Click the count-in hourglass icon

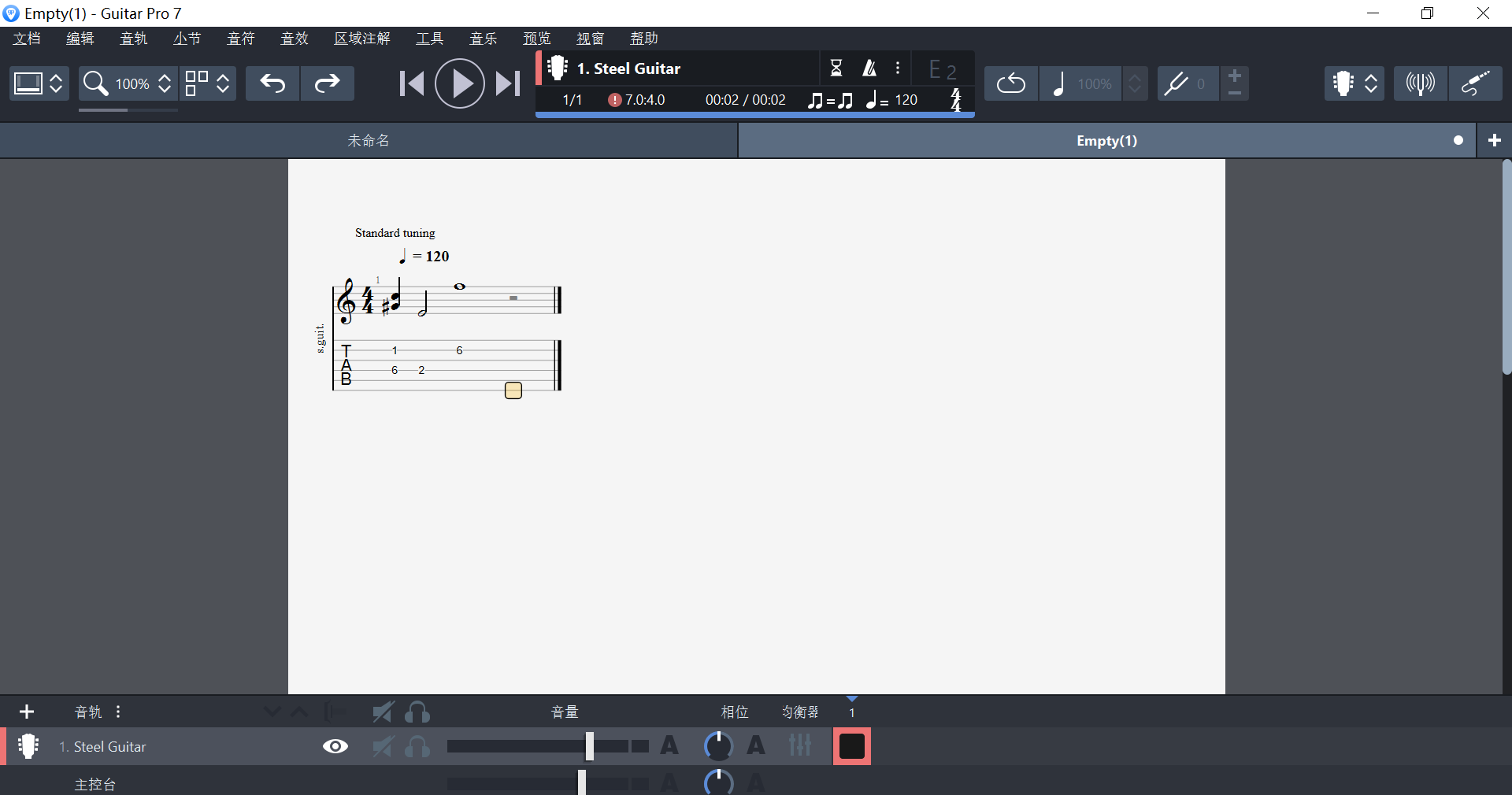(836, 68)
